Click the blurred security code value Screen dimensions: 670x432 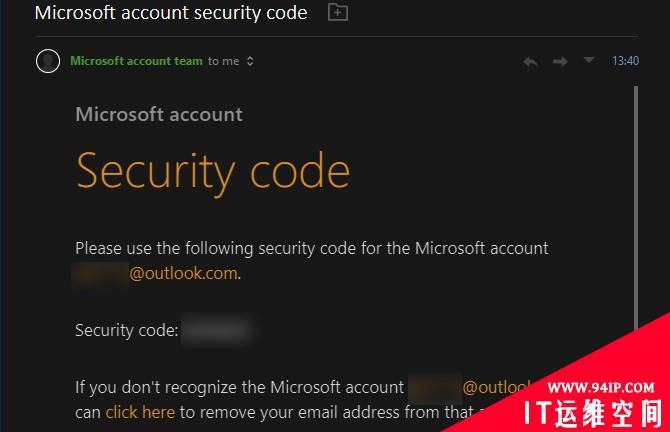pos(217,330)
